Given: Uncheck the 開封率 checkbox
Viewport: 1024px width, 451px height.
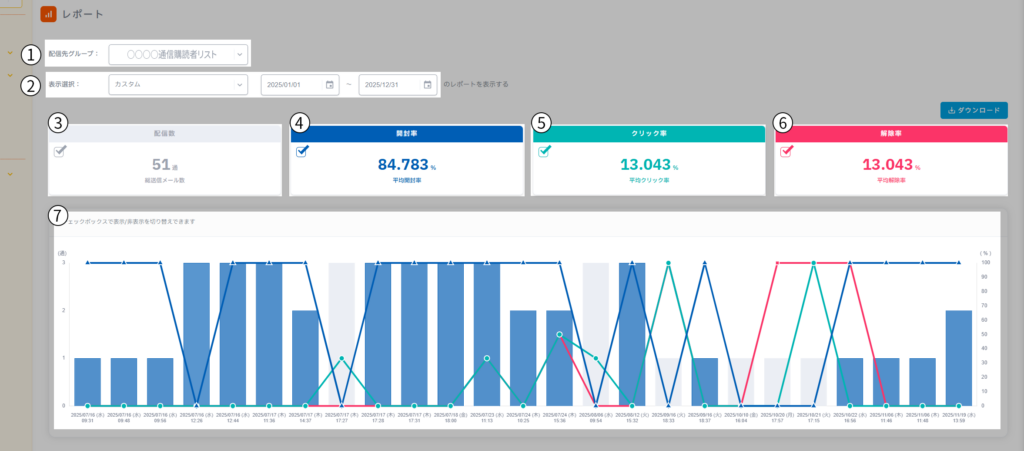Looking at the screenshot, I should coord(302,152).
